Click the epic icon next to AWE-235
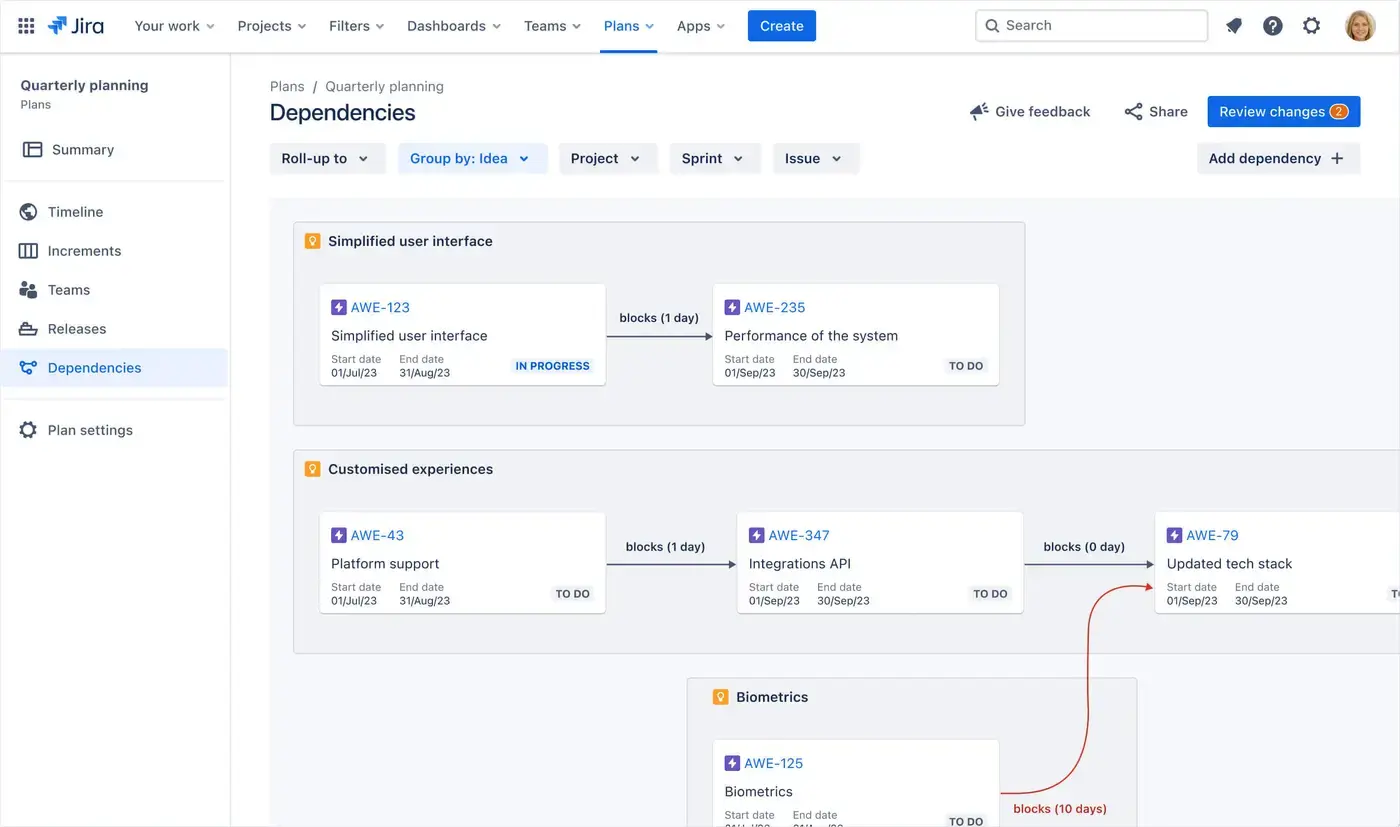 pyautogui.click(x=732, y=308)
